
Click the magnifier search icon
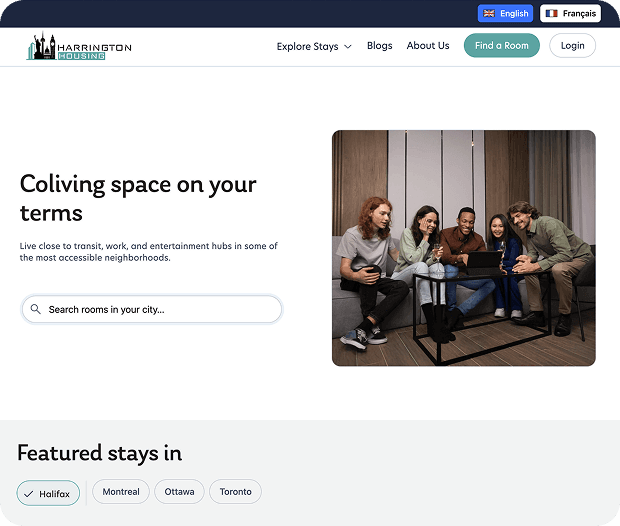(x=36, y=309)
